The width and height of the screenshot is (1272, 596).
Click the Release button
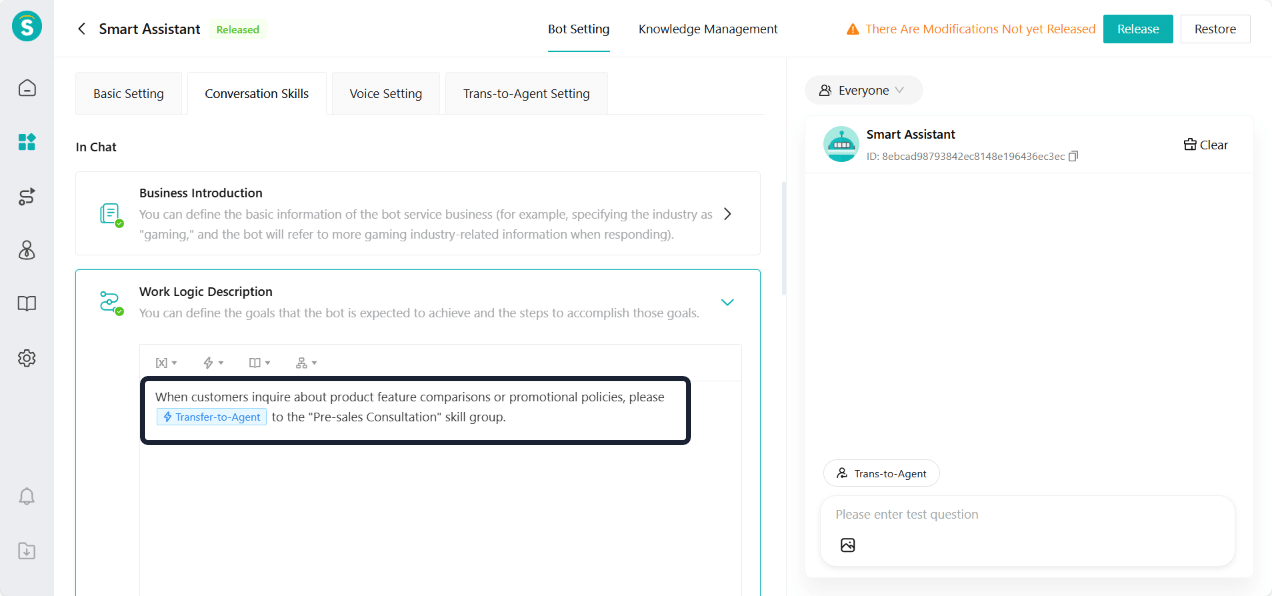[1137, 29]
